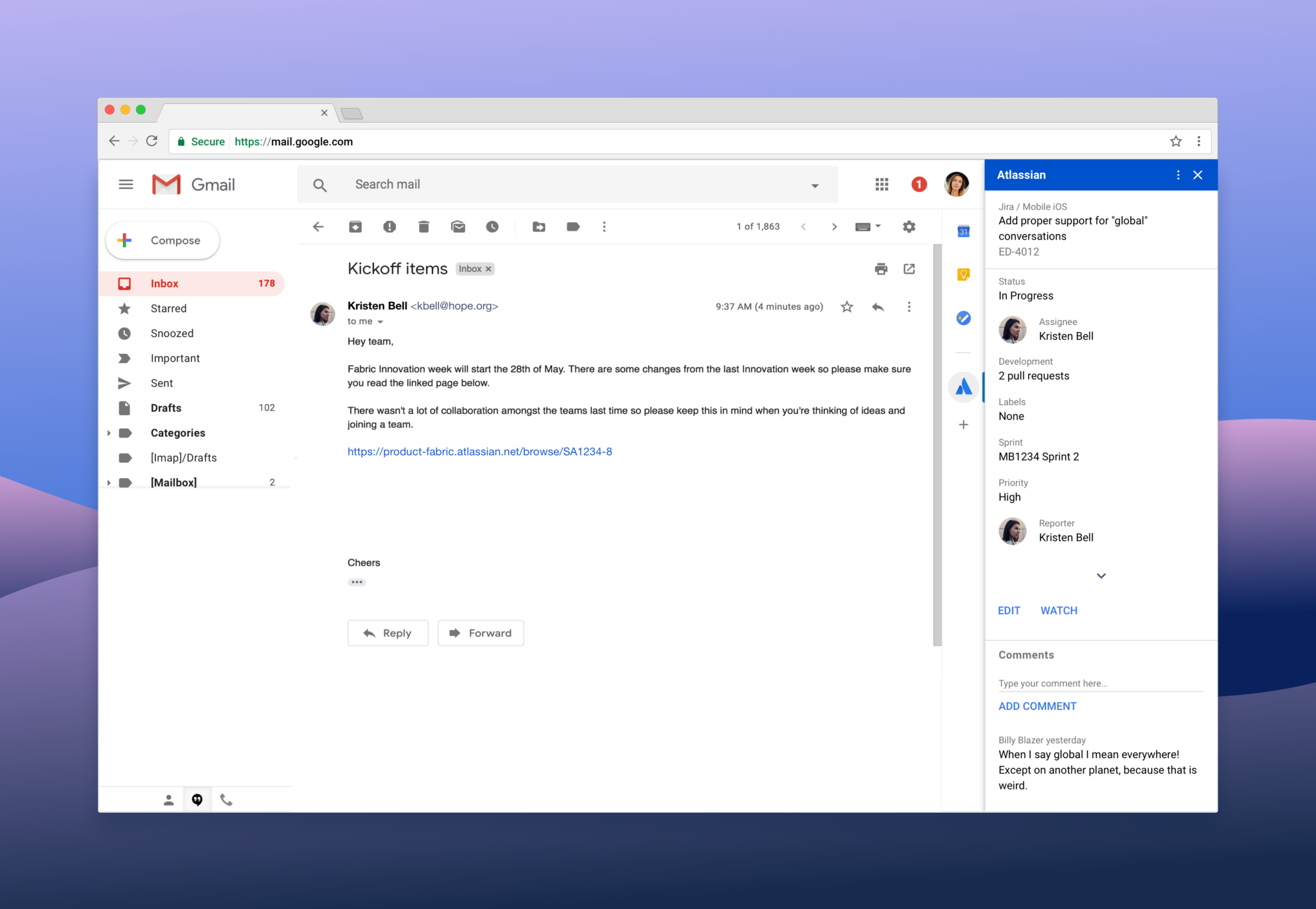View the red notification badge
This screenshot has height=909, width=1316.
[x=919, y=184]
